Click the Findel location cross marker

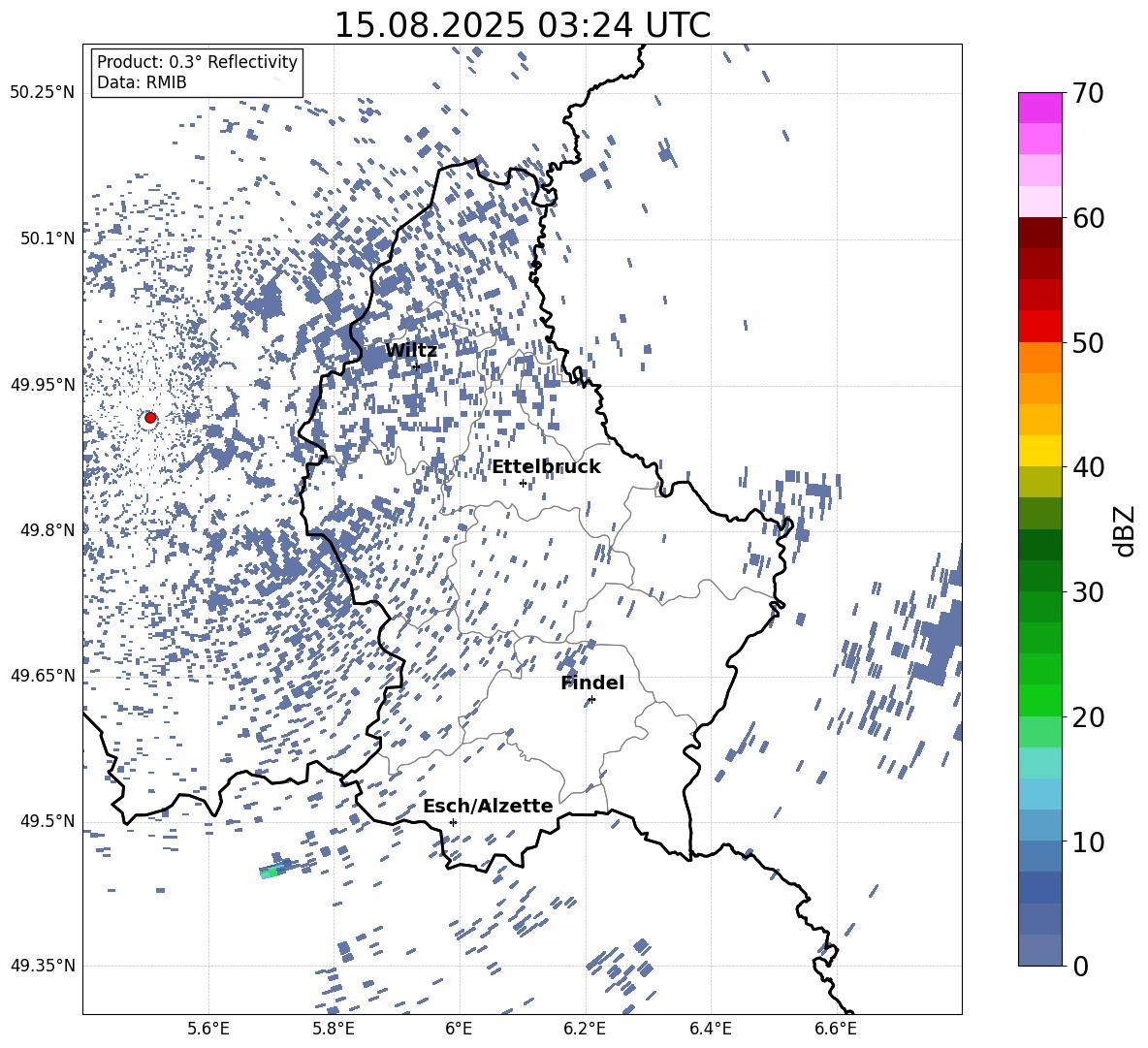(591, 700)
